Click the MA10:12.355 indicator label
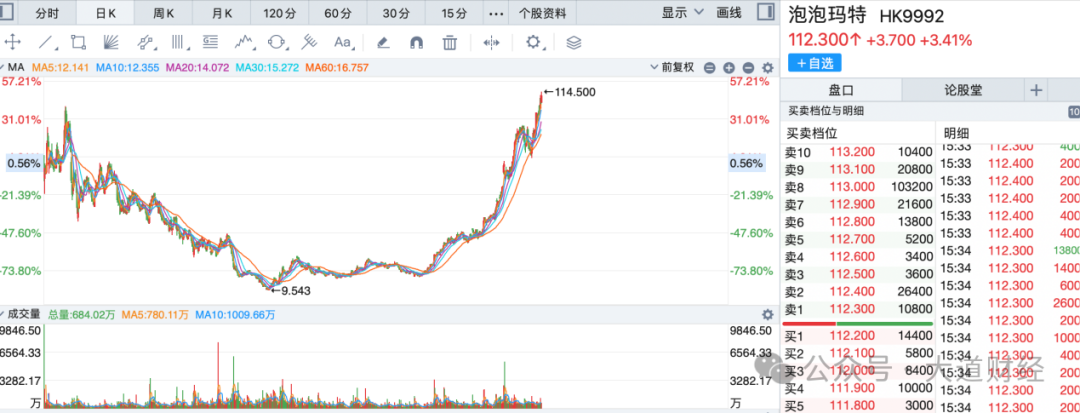Image resolution: width=1080 pixels, height=413 pixels. click(127, 67)
